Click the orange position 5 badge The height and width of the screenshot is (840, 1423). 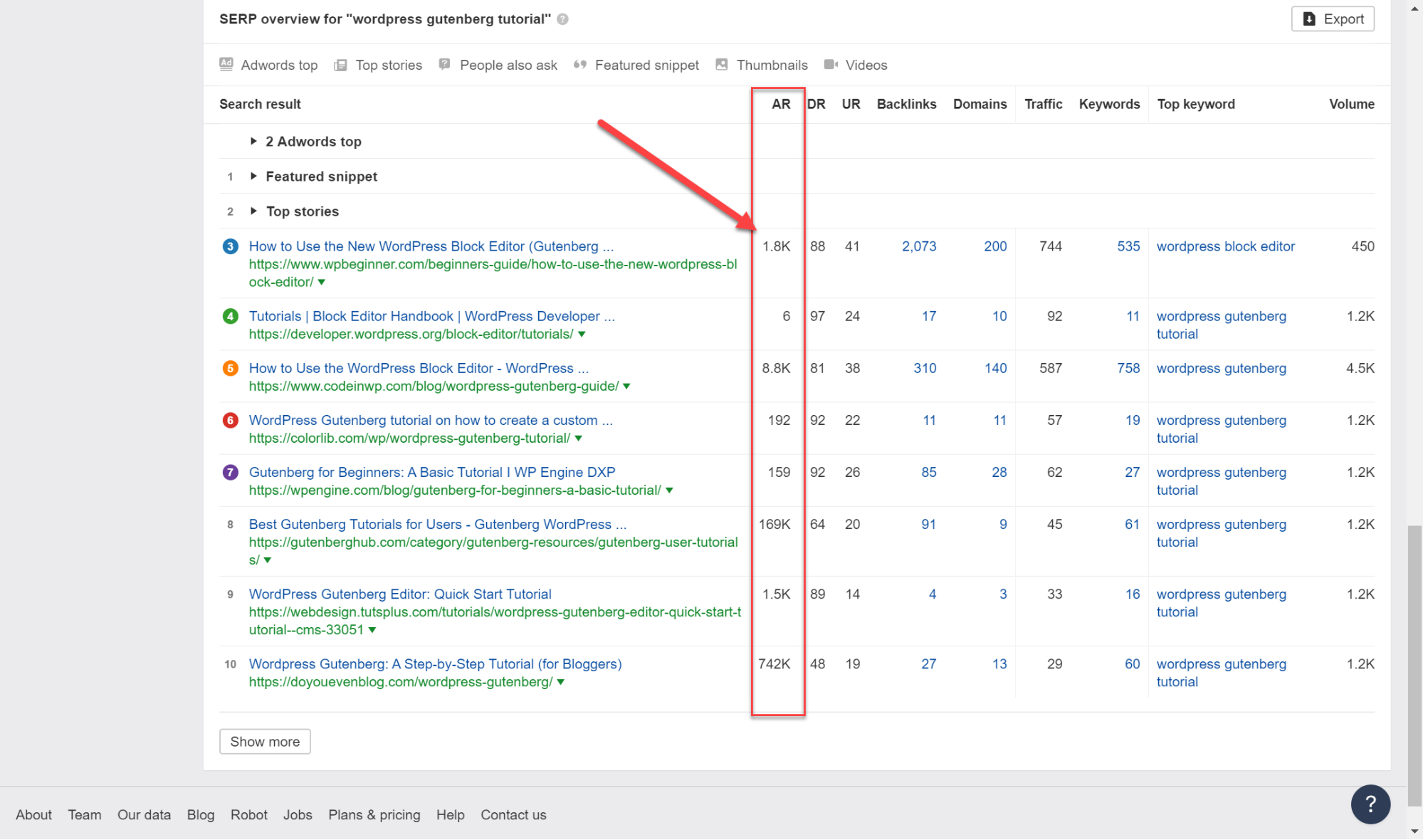click(x=230, y=368)
